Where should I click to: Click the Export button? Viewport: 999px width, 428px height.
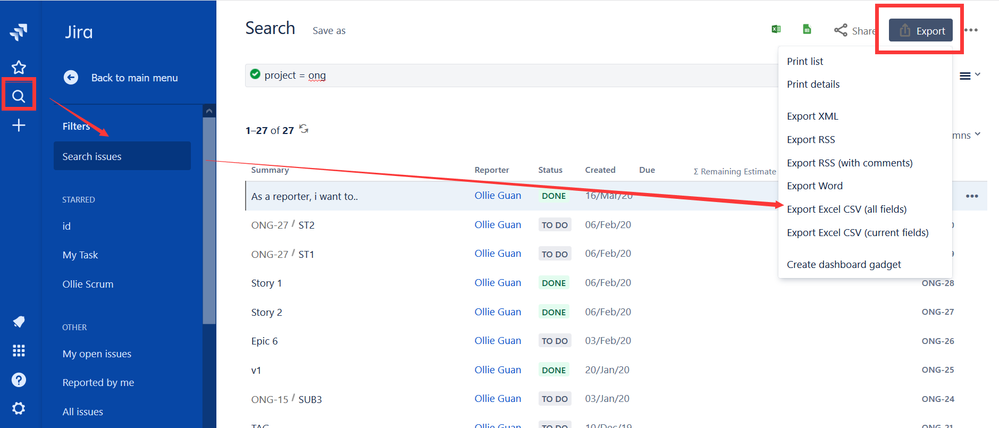pyautogui.click(x=921, y=31)
